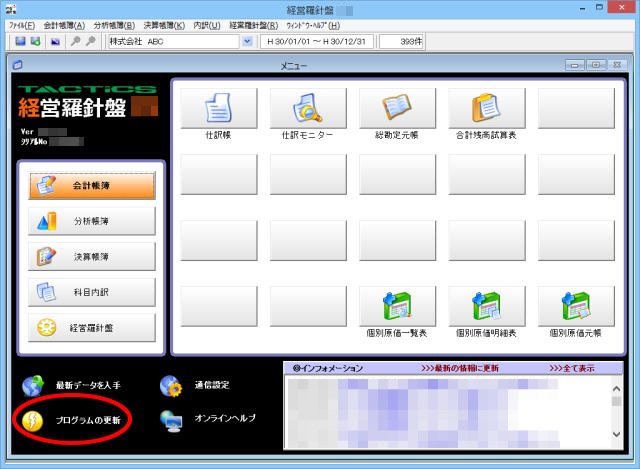Viewport: 640px width, 469px height.
Task: Click the first pin toolbar icon
Action: [x=75, y=41]
